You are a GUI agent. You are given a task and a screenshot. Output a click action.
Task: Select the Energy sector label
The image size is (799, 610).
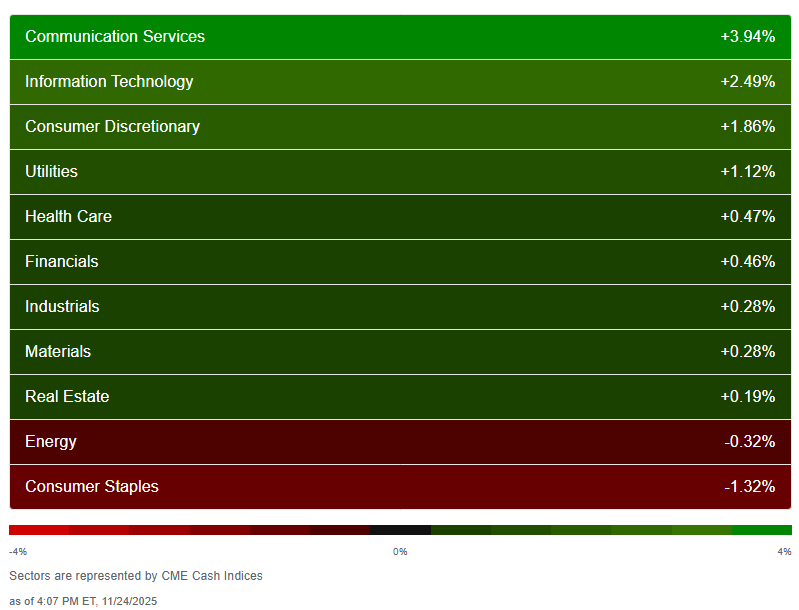(x=51, y=441)
